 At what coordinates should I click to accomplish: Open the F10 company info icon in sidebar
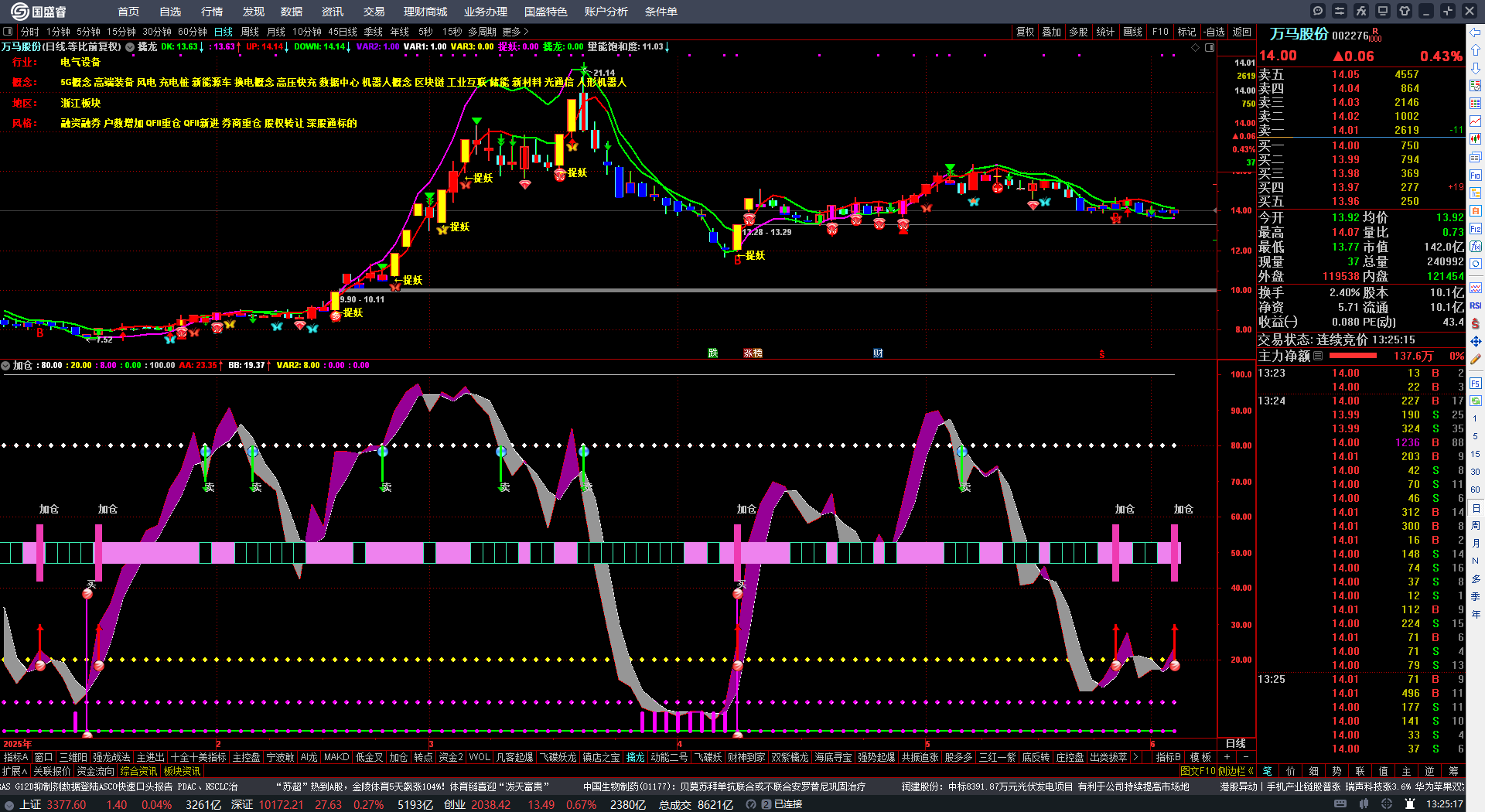click(x=1476, y=176)
